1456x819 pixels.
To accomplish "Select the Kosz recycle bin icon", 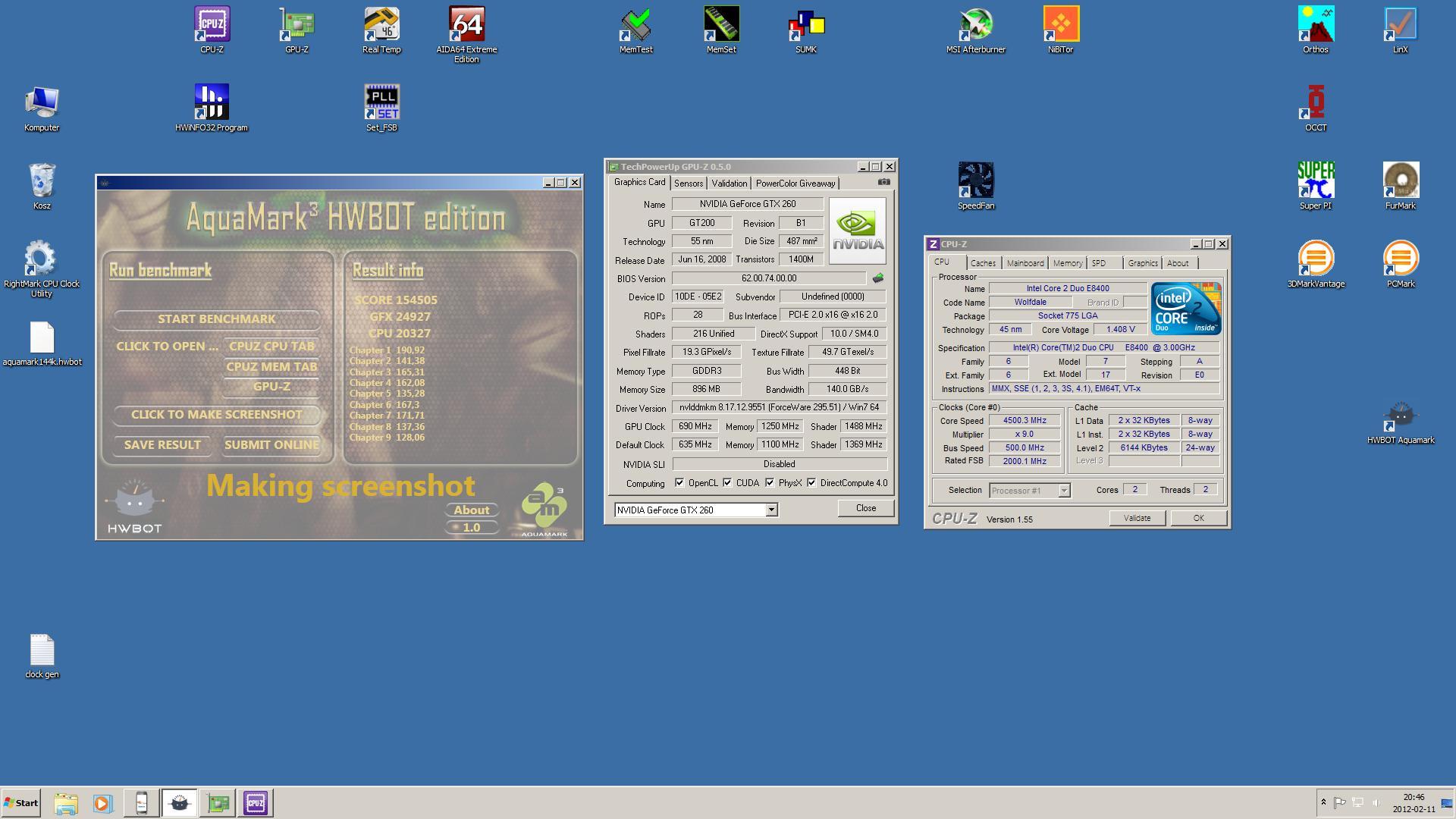I will click(42, 187).
